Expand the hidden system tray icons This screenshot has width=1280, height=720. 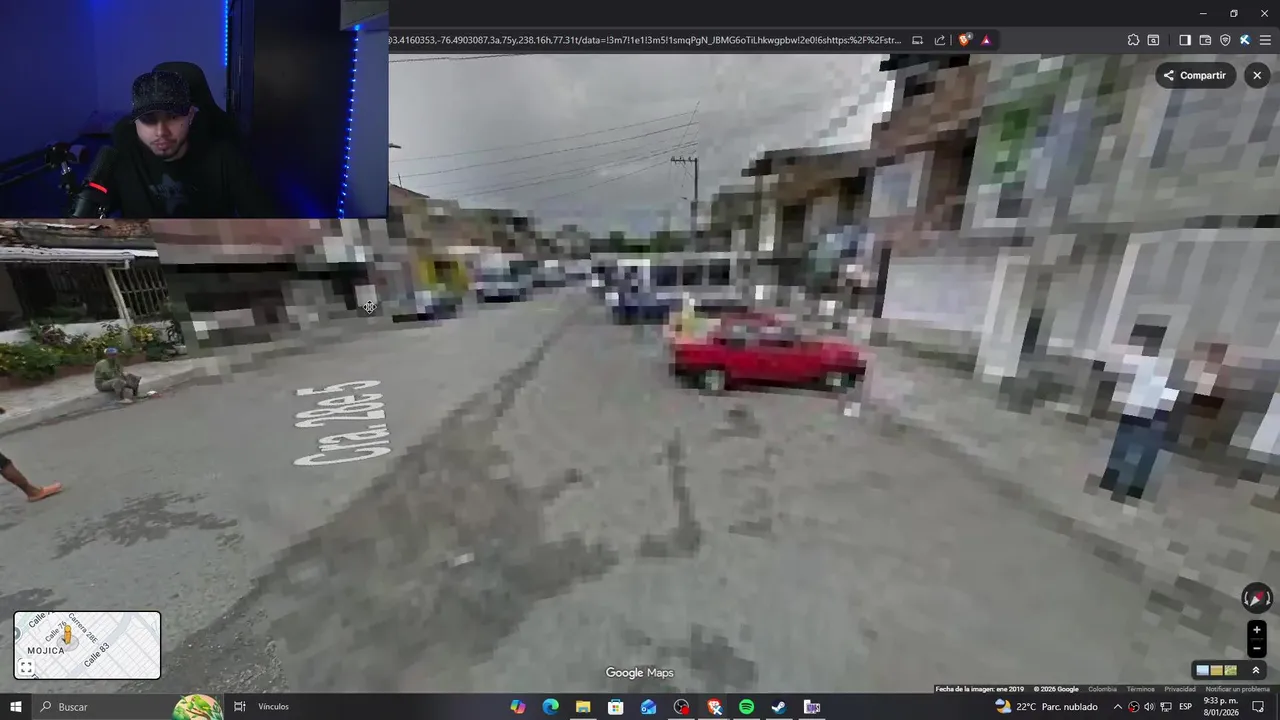coord(1117,707)
